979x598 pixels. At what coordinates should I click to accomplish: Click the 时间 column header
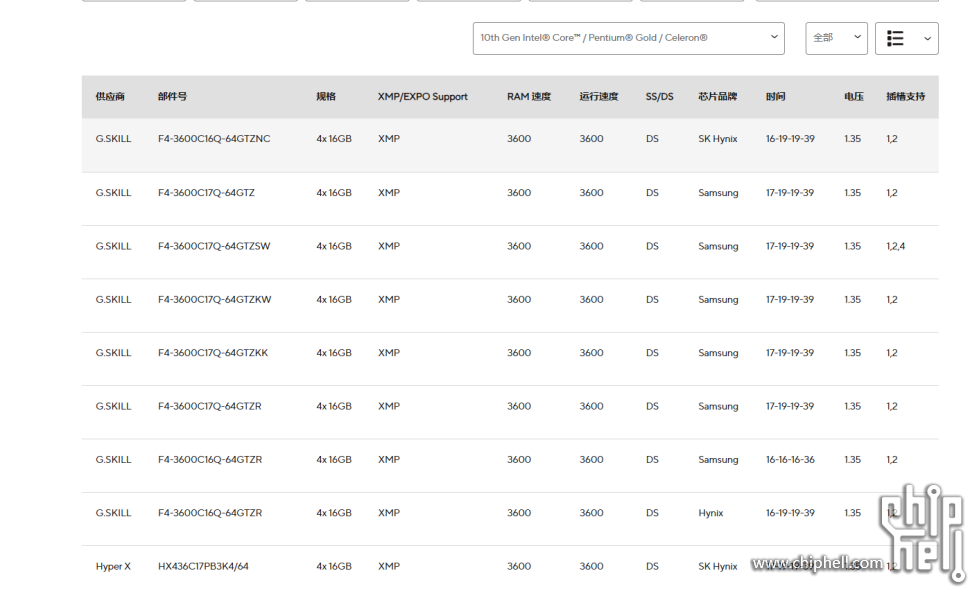775,97
